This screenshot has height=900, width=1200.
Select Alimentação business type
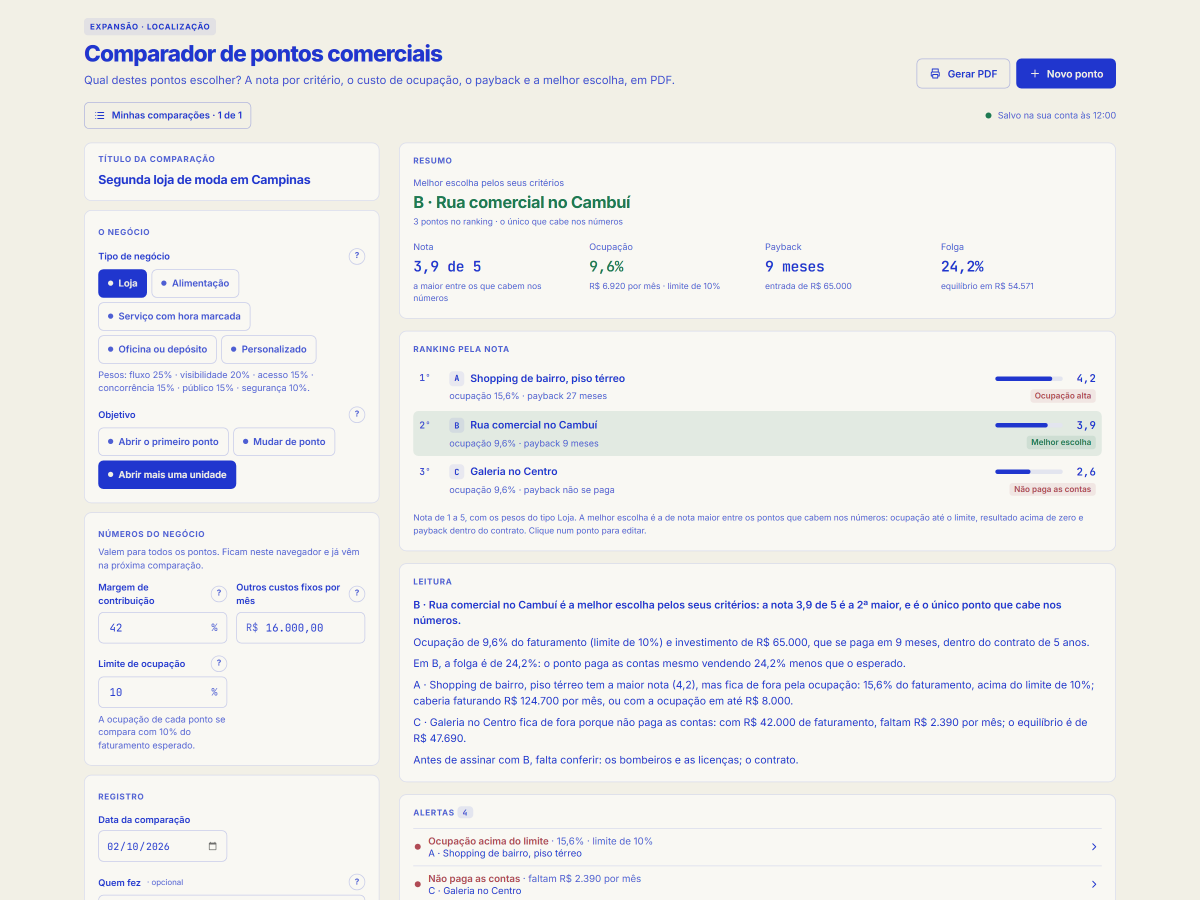point(195,283)
